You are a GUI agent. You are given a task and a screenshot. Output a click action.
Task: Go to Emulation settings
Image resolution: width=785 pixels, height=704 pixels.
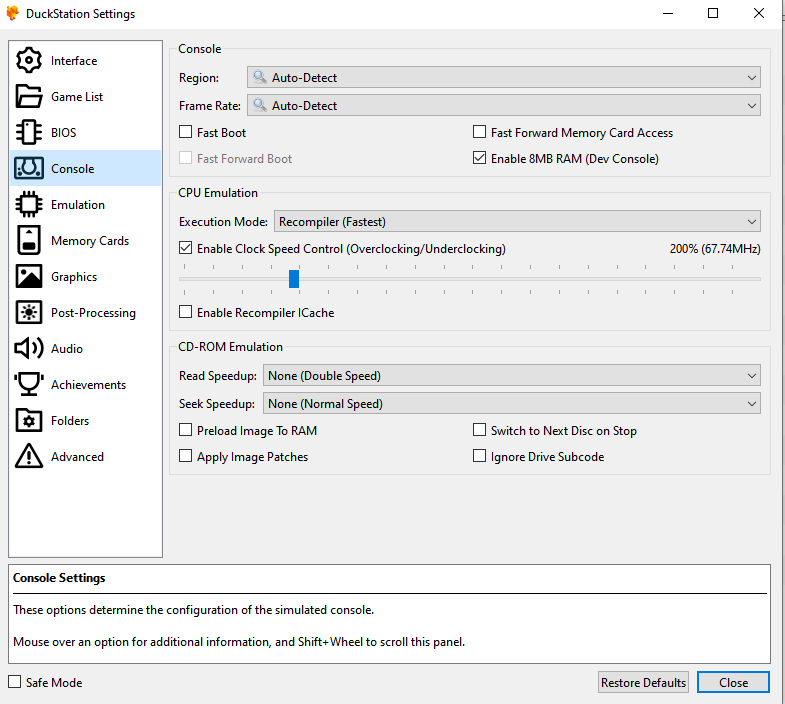click(86, 205)
